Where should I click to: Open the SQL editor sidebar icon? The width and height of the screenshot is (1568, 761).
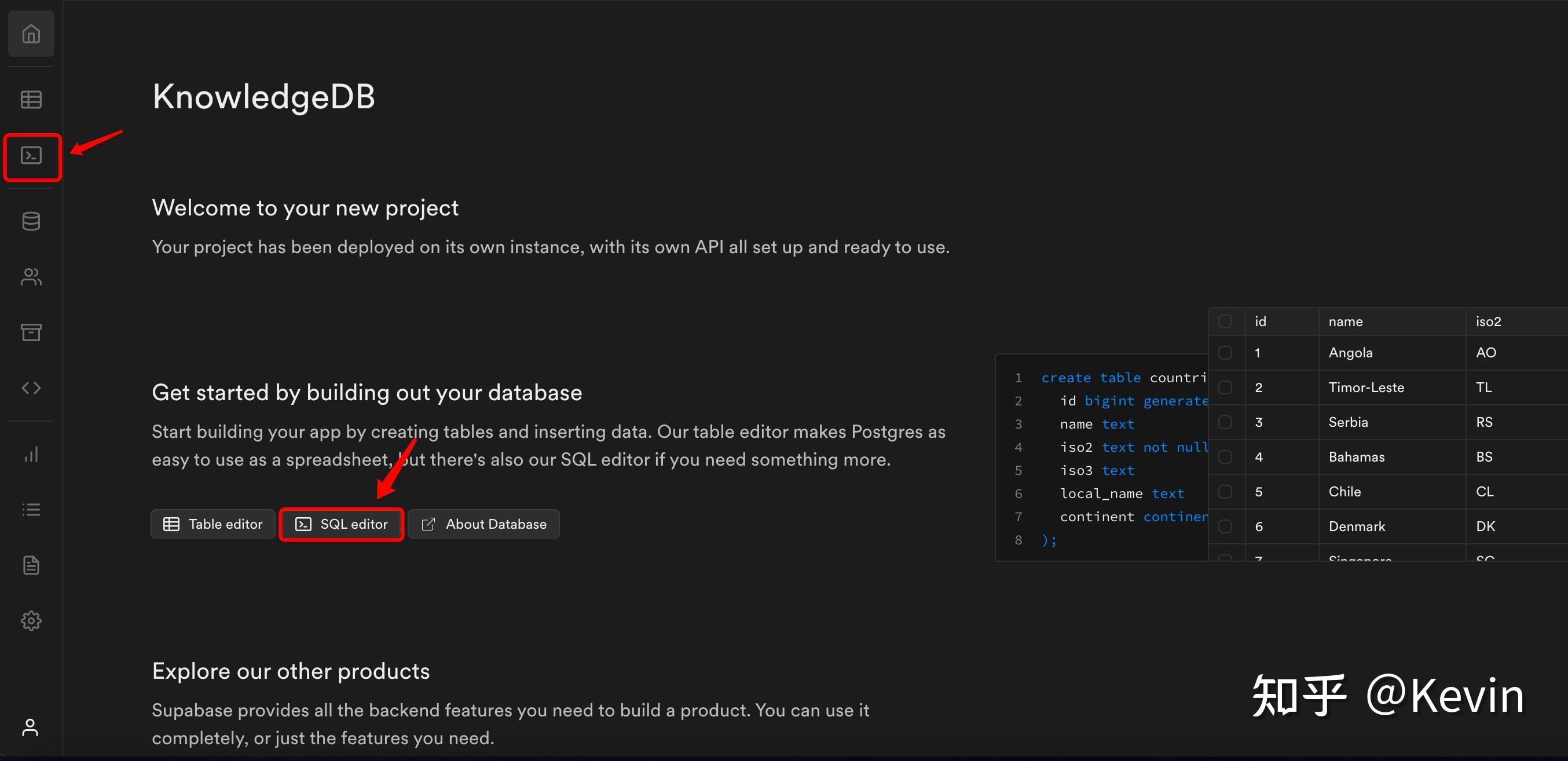(31, 156)
